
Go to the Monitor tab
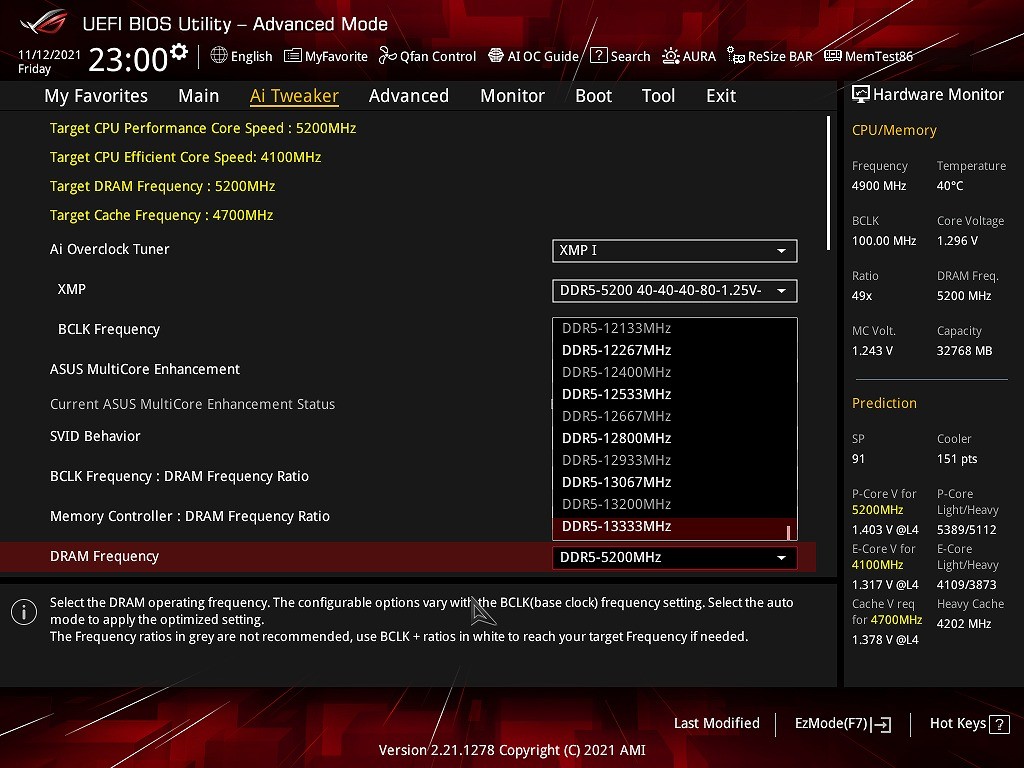[512, 96]
